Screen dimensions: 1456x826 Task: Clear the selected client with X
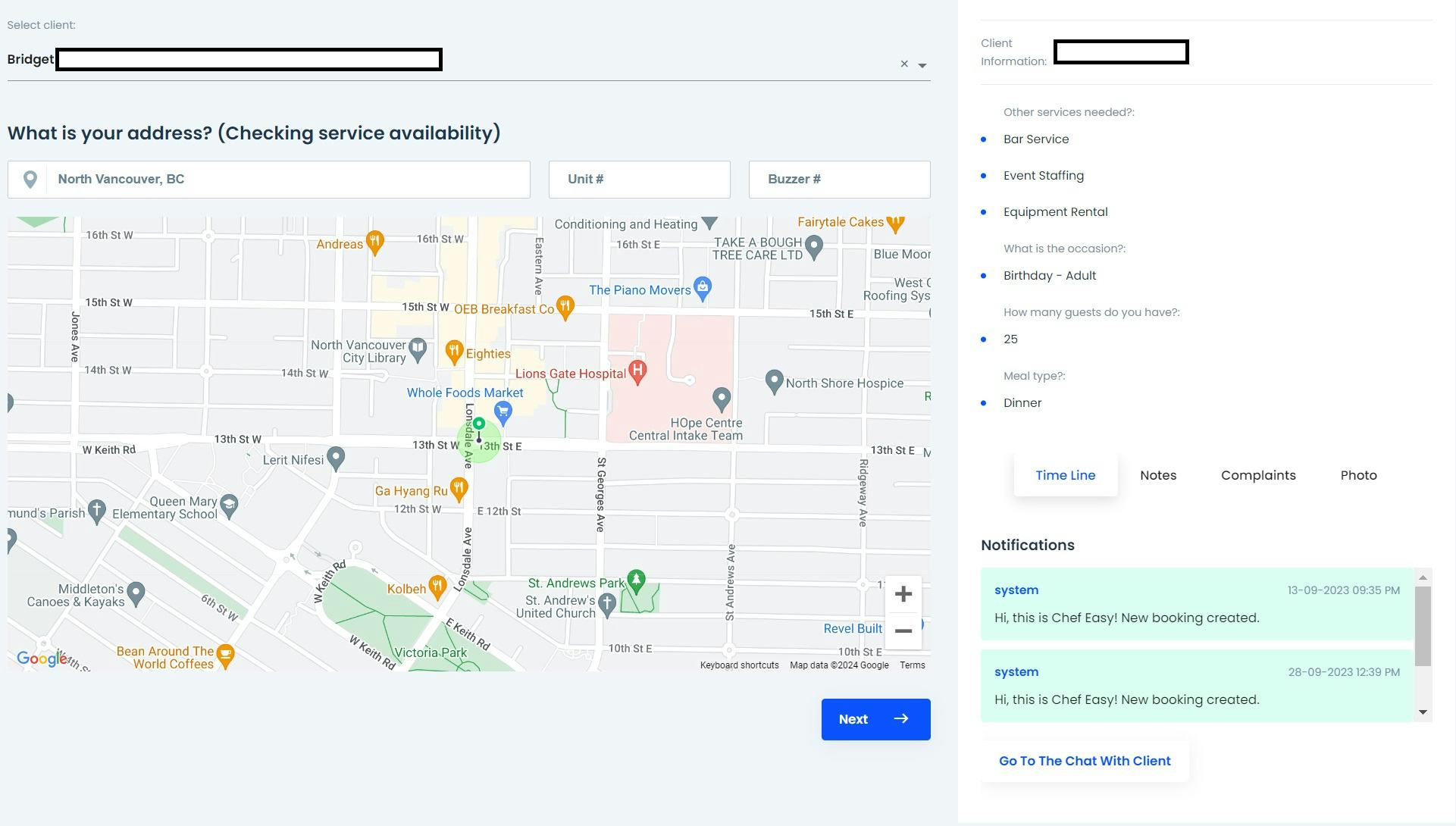tap(904, 64)
